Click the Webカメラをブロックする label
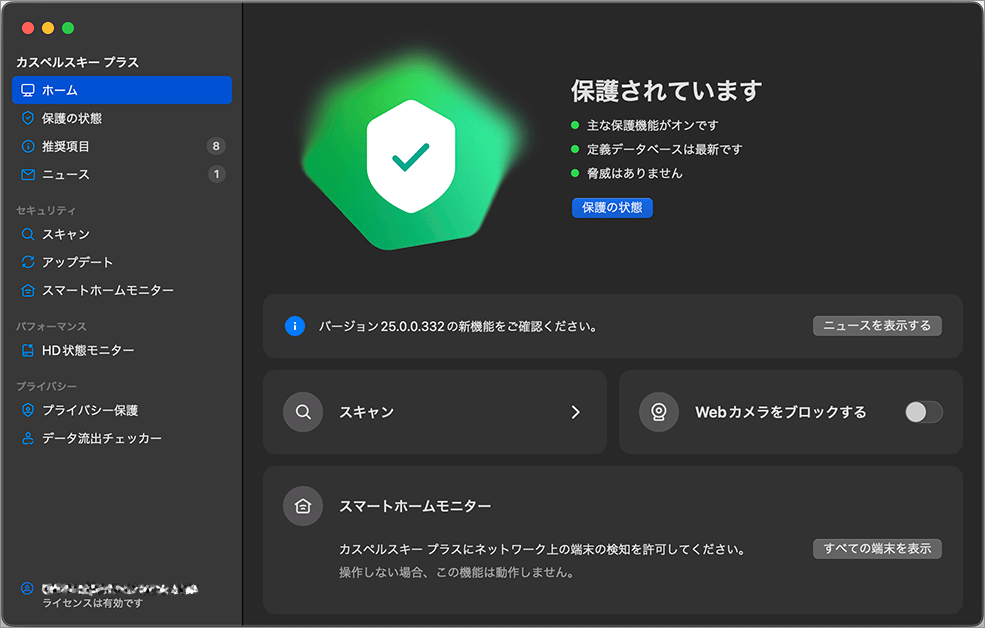This screenshot has width=985, height=628. pyautogui.click(x=781, y=412)
